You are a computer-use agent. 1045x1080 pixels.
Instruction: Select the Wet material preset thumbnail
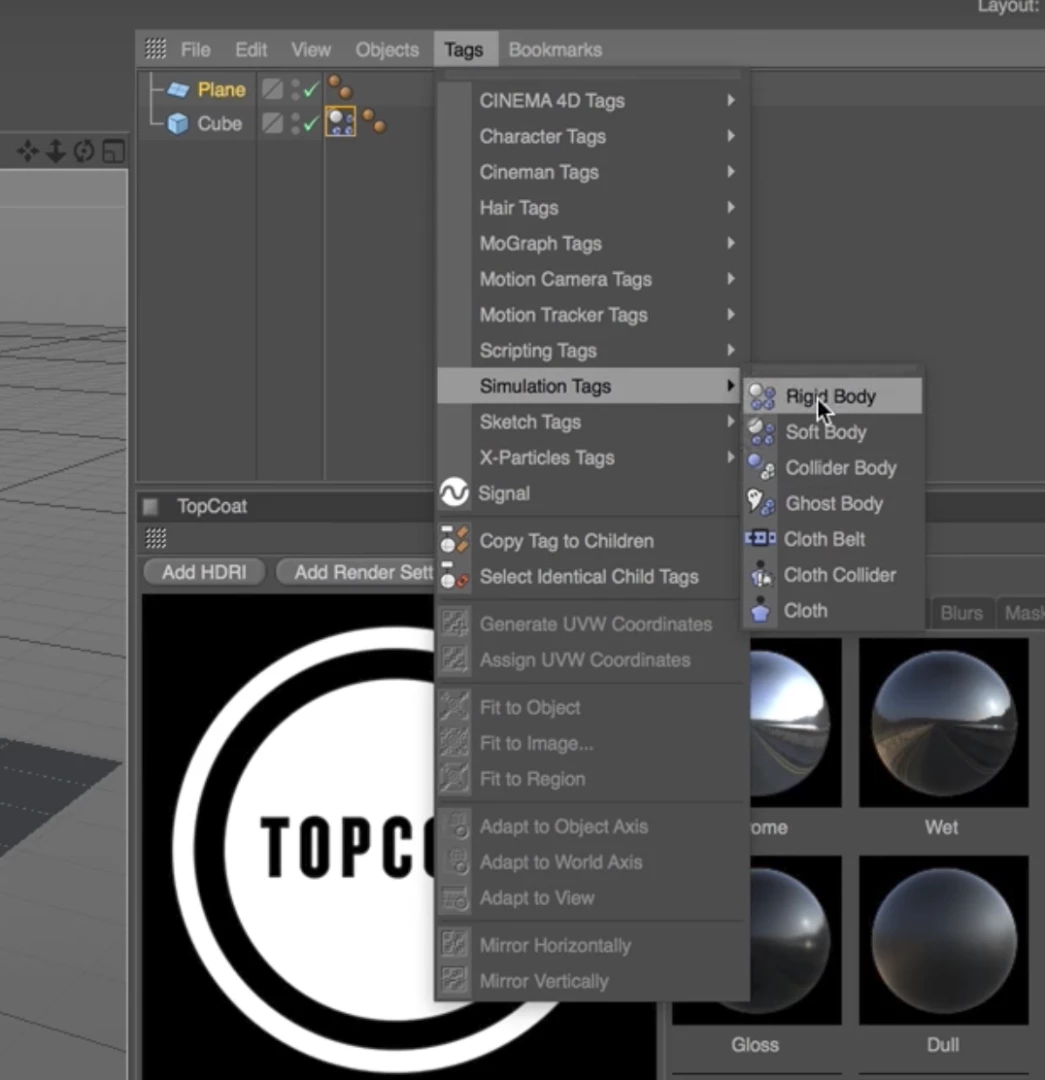[x=944, y=723]
